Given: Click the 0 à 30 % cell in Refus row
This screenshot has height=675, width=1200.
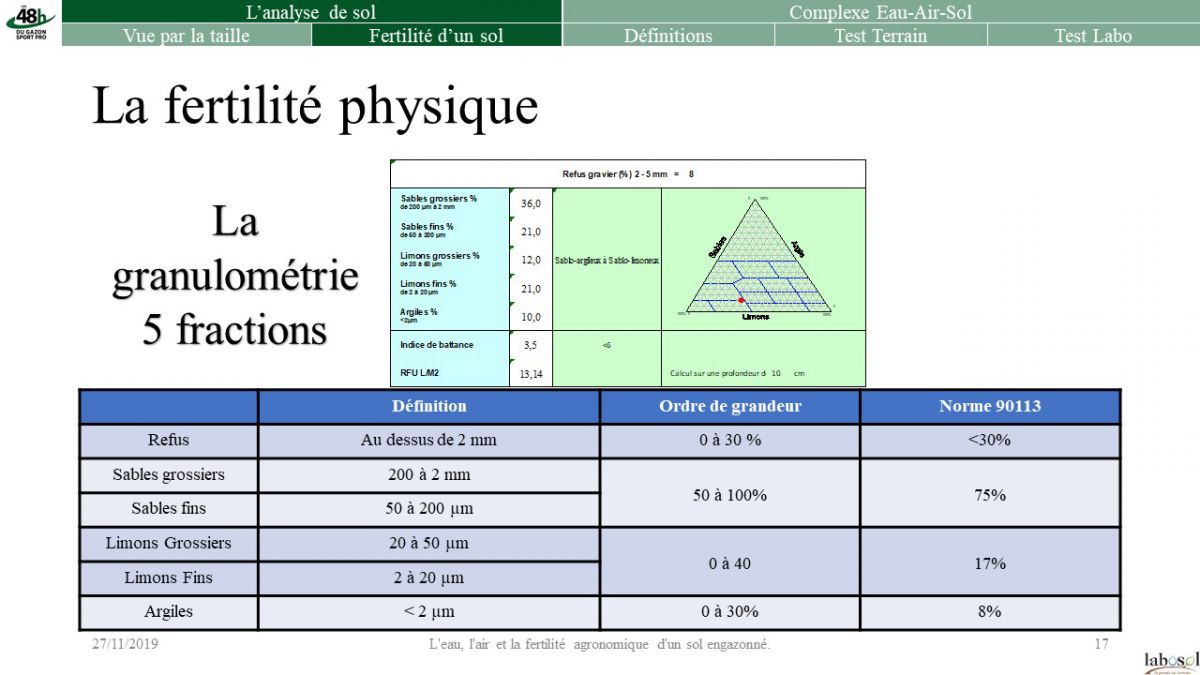Looking at the screenshot, I should 730,440.
